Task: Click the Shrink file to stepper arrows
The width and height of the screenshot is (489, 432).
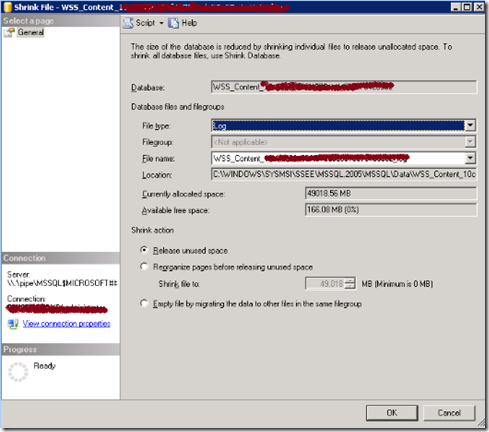Action: (x=350, y=284)
